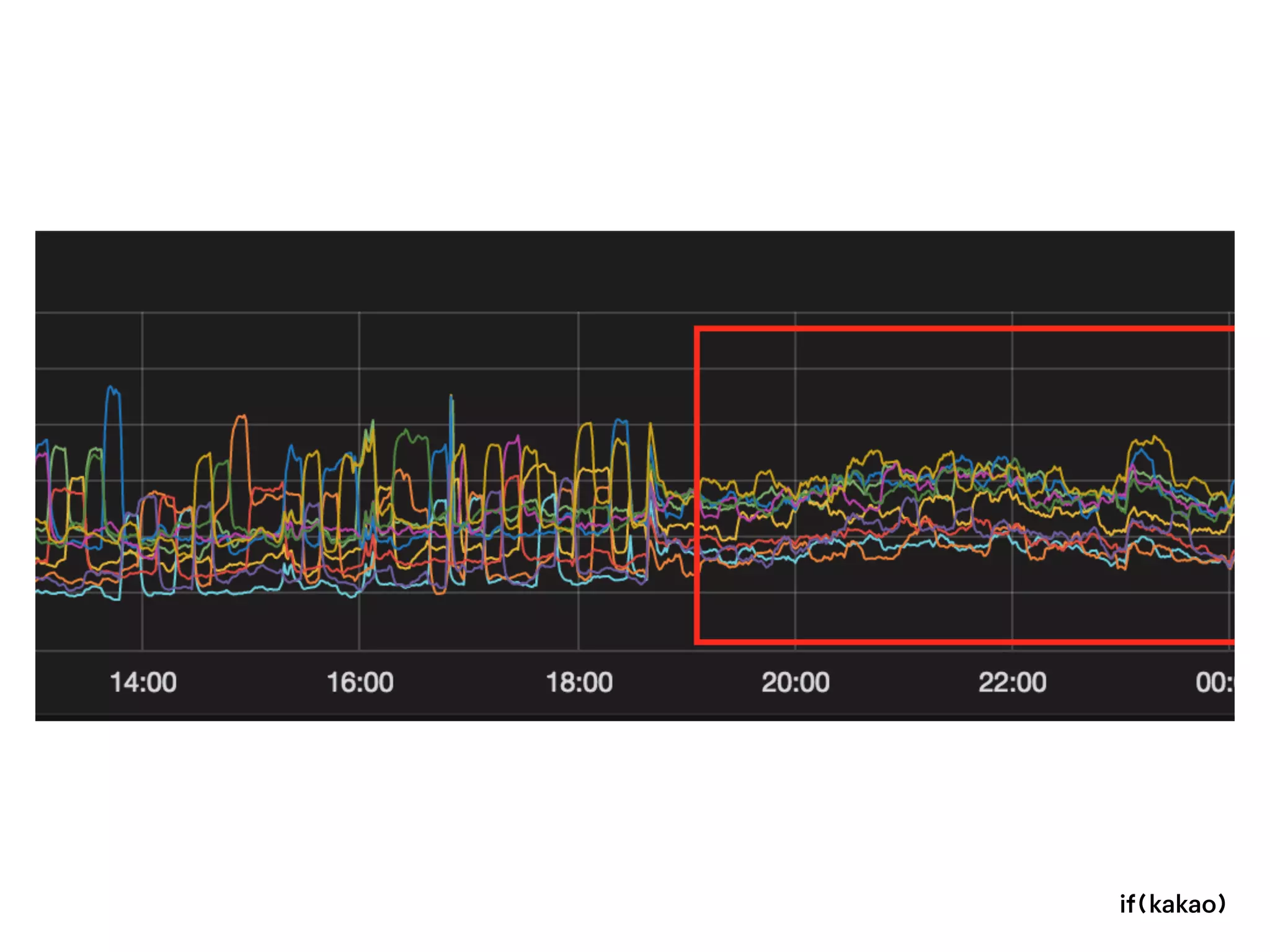
Task: Click the 20:00 time axis label
Action: click(795, 682)
